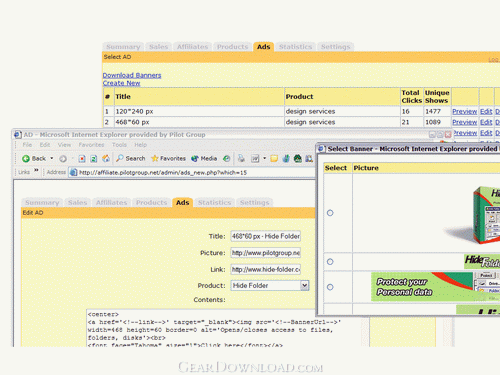Switch to the Settings tab in the background page
The image size is (500, 375).
[335, 47]
